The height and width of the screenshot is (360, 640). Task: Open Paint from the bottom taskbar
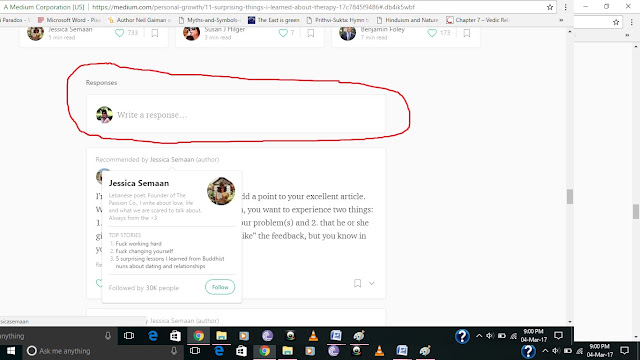coord(425,351)
